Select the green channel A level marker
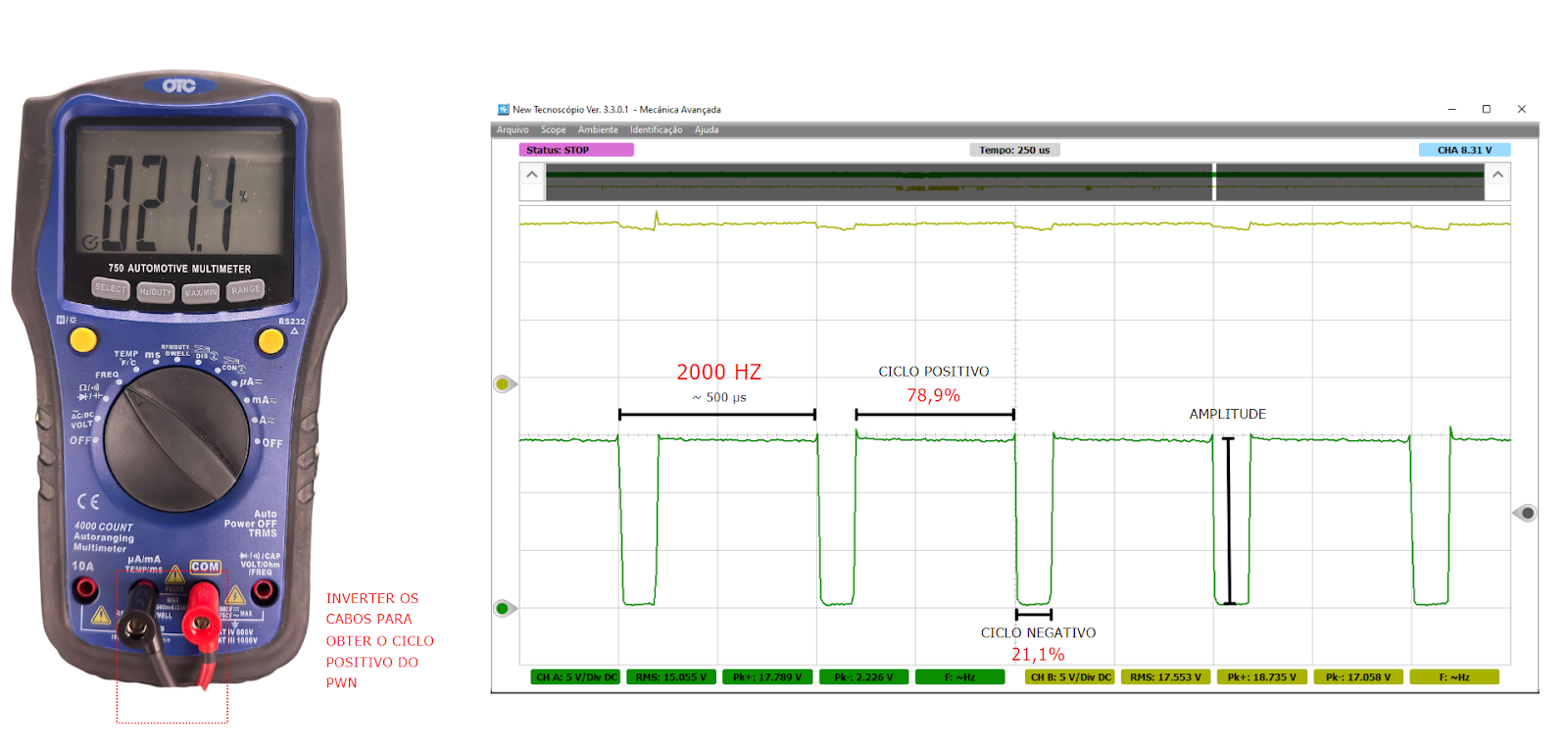 click(x=504, y=609)
